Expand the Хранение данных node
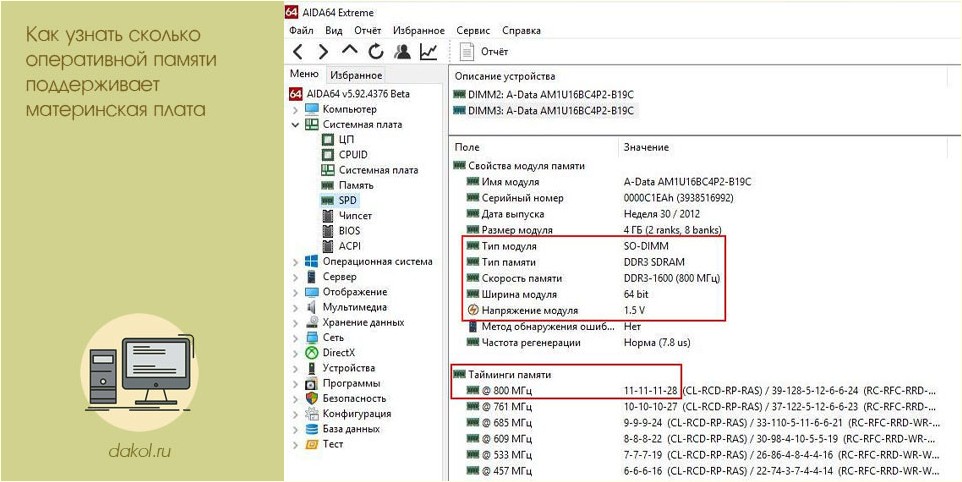This screenshot has height=482, width=962. pos(296,323)
